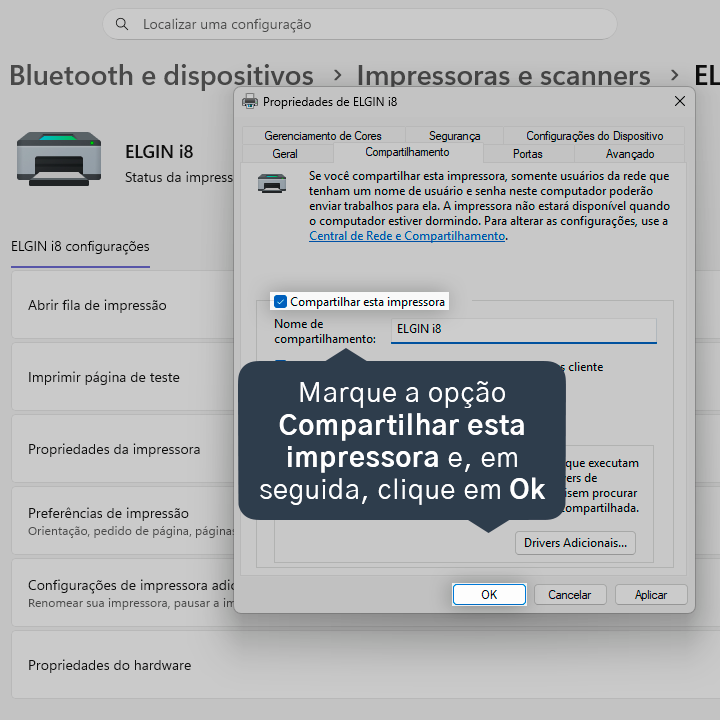Open the Avançado tab
This screenshot has width=720, height=720.
630,154
